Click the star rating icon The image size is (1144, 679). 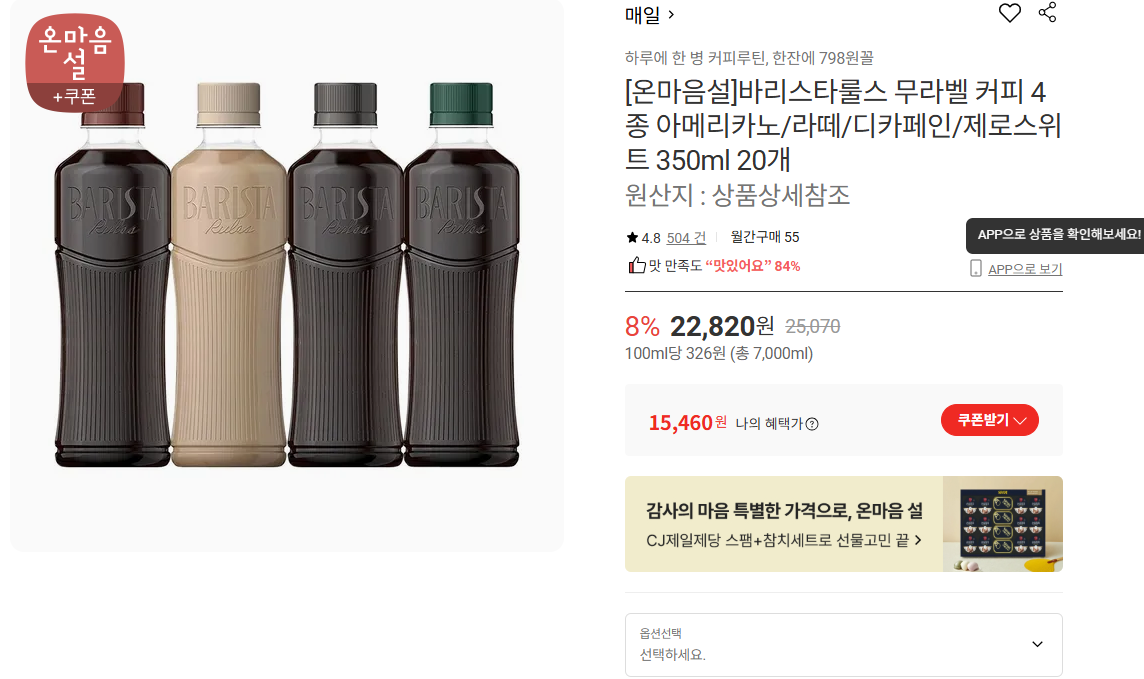click(632, 238)
